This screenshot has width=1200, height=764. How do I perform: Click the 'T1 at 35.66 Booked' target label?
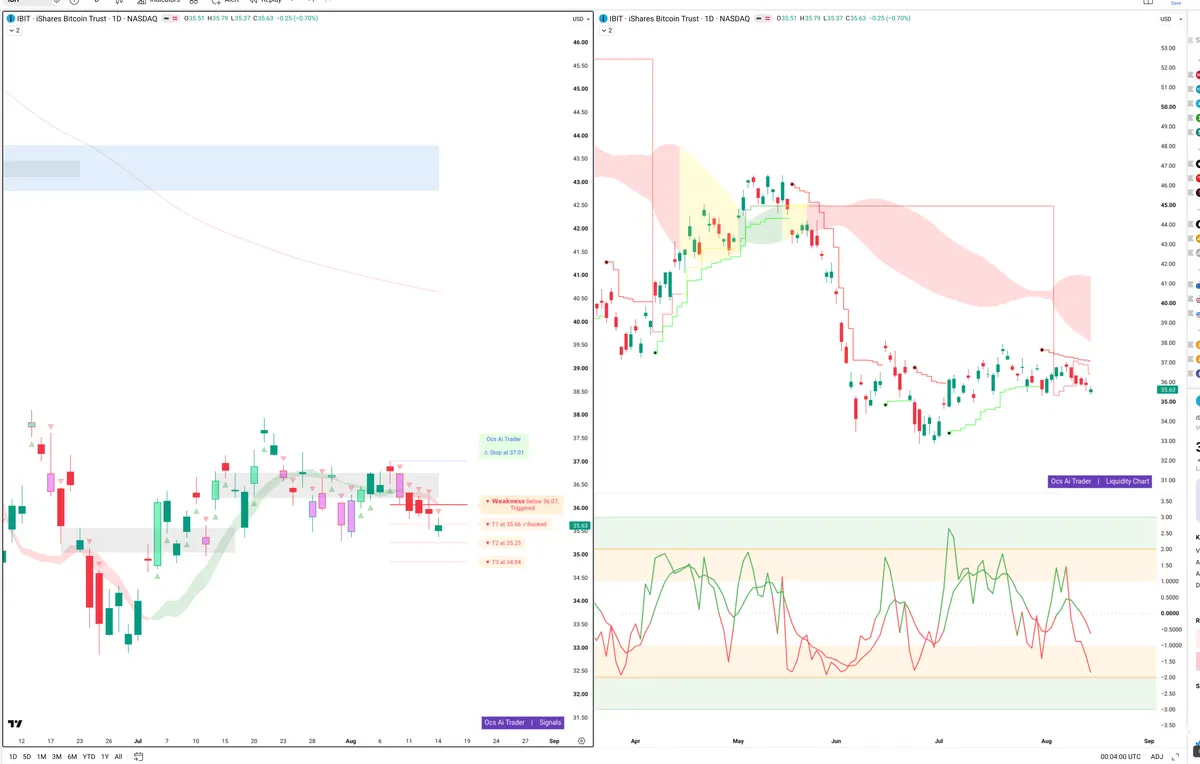click(516, 524)
